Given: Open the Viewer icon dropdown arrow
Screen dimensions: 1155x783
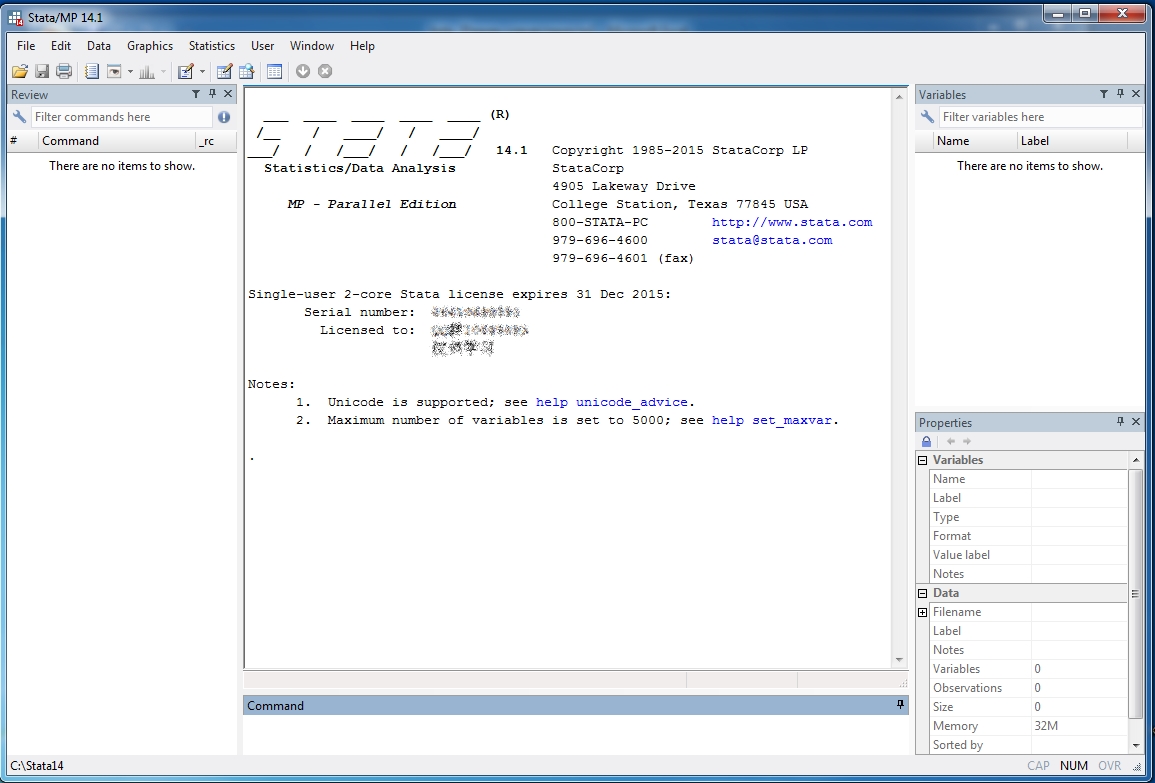Looking at the screenshot, I should pyautogui.click(x=130, y=71).
